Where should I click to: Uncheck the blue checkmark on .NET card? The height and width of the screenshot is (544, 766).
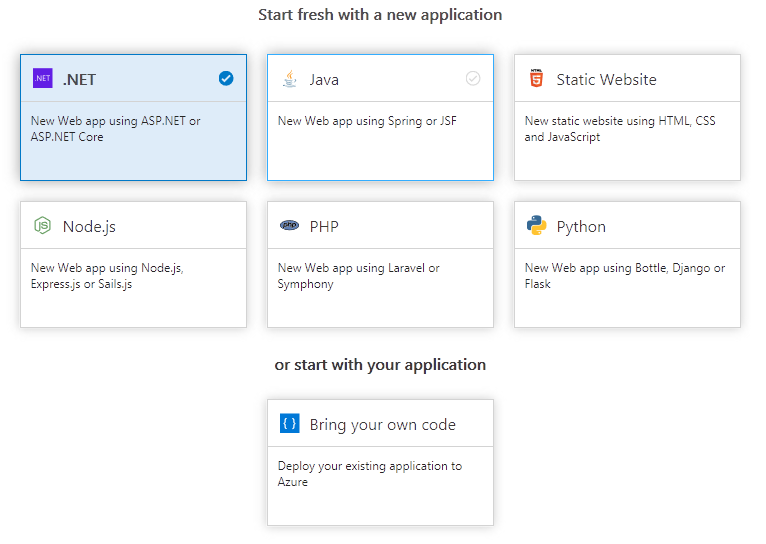tap(226, 78)
